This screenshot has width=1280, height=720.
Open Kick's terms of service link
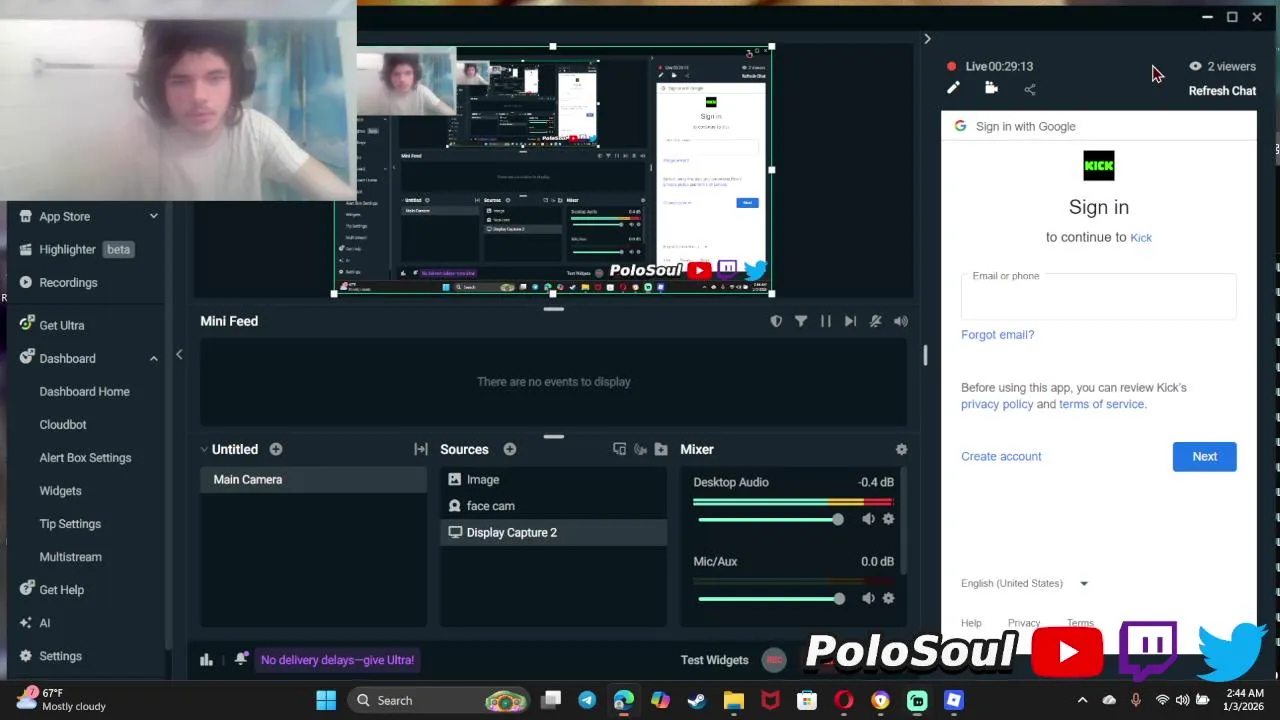tap(1101, 404)
